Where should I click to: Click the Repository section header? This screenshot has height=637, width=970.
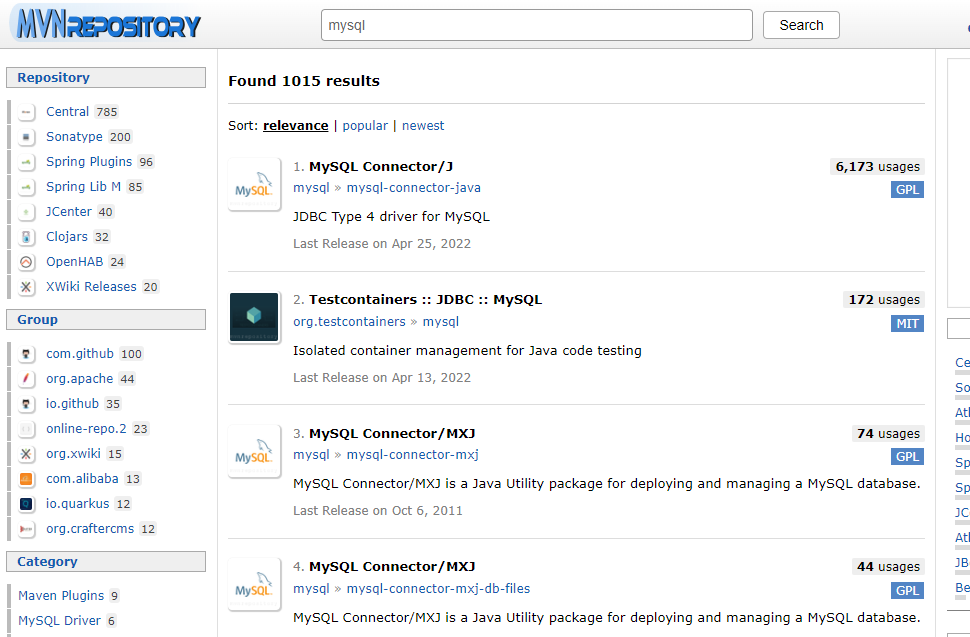(106, 78)
